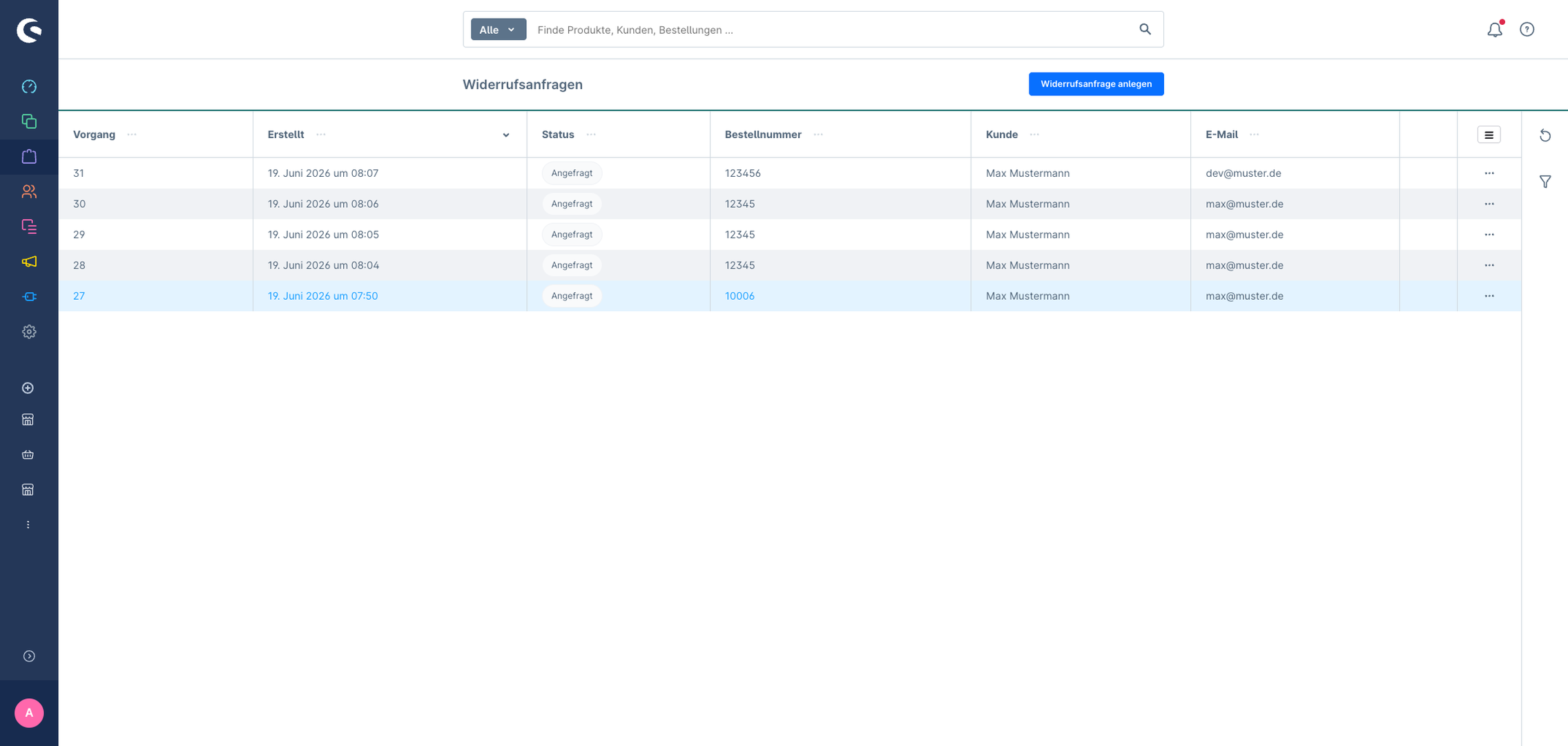1568x746 pixels.
Task: Open the Settings gear sidebar icon
Action: (29, 332)
